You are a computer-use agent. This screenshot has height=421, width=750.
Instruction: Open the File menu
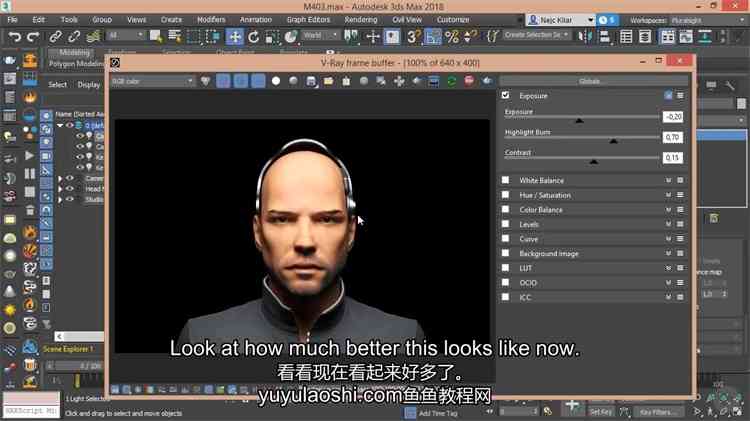12,20
